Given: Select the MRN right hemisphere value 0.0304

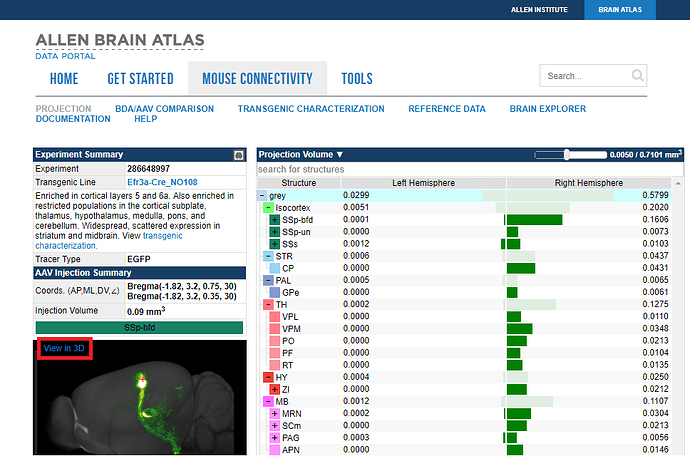Looking at the screenshot, I should (655, 413).
